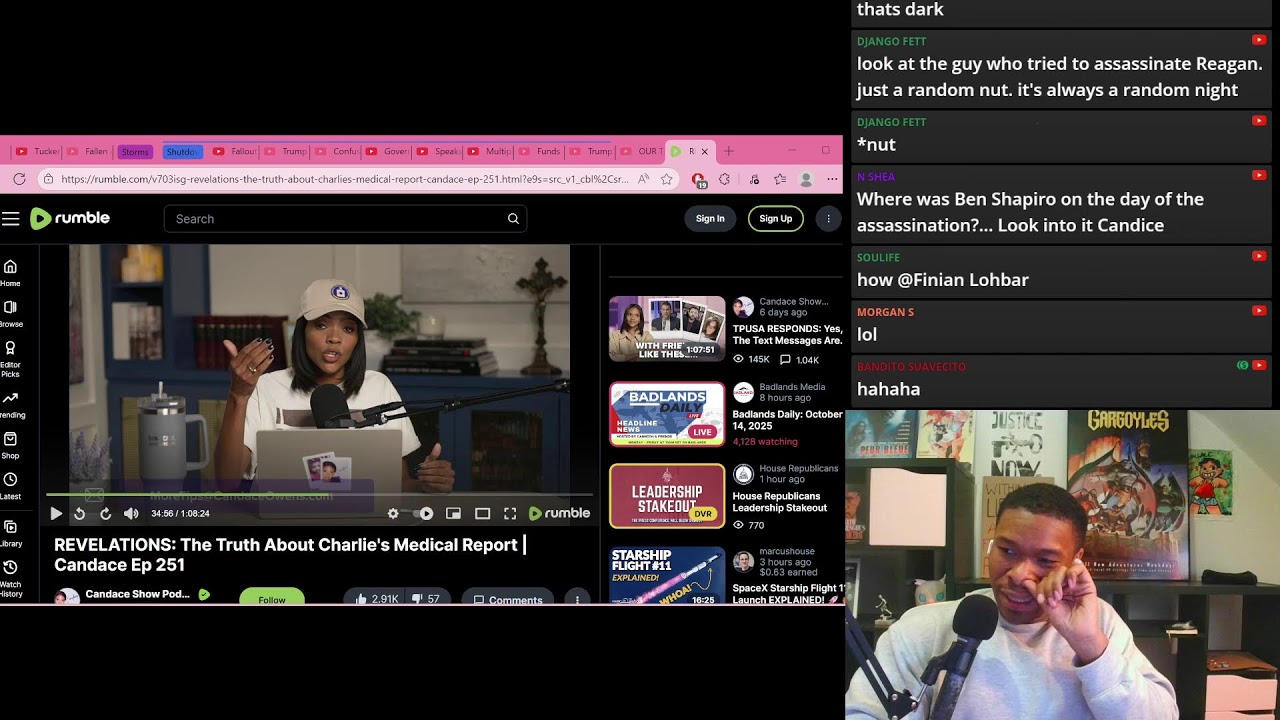Enable picture-in-picture mode

(x=453, y=513)
